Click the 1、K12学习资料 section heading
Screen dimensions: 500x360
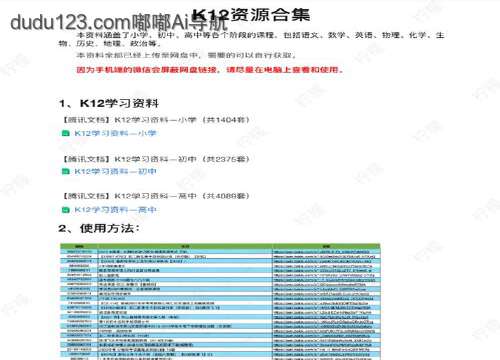[109, 103]
